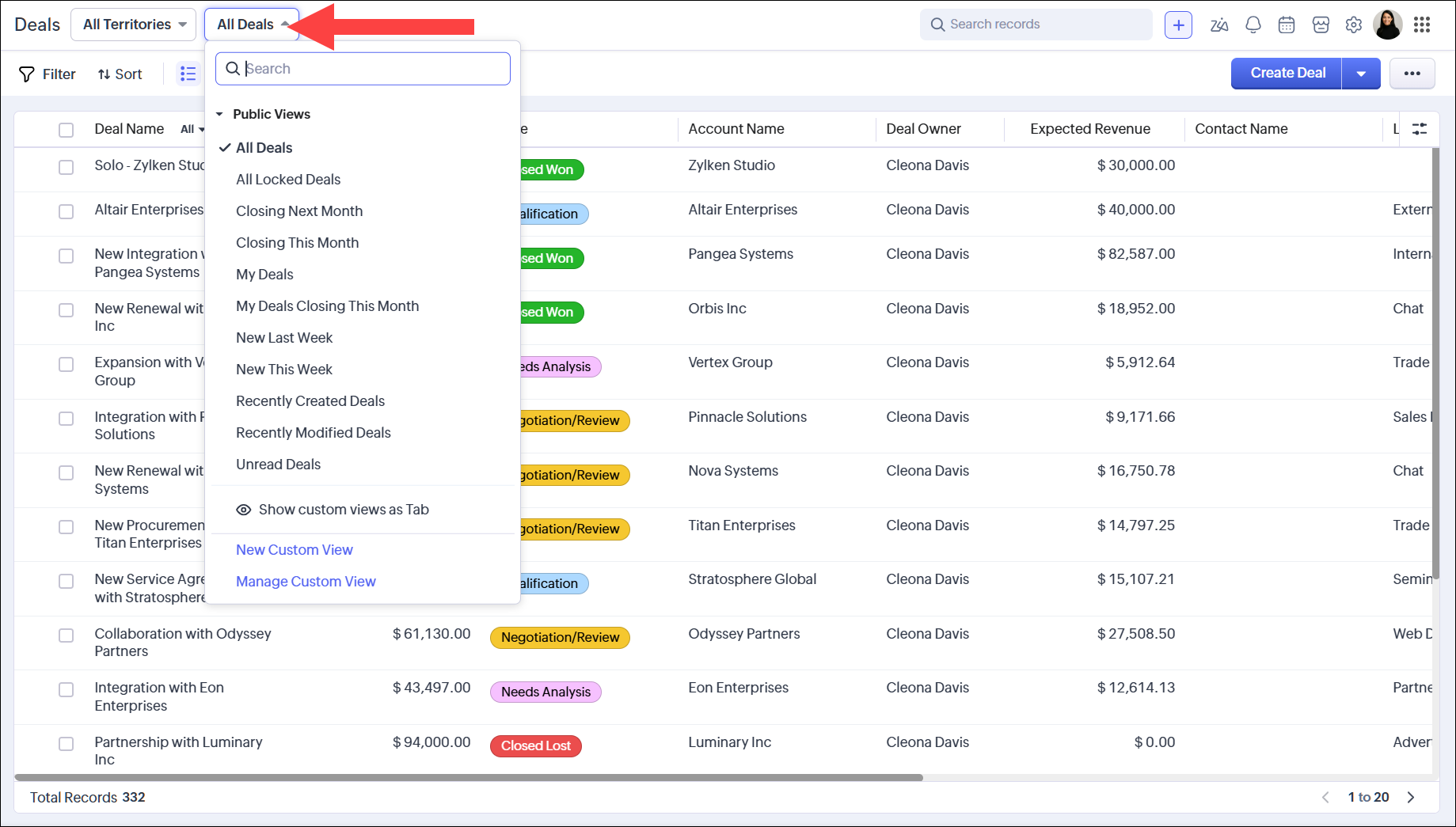
Task: Open the Manage Custom View link
Action: tap(306, 582)
